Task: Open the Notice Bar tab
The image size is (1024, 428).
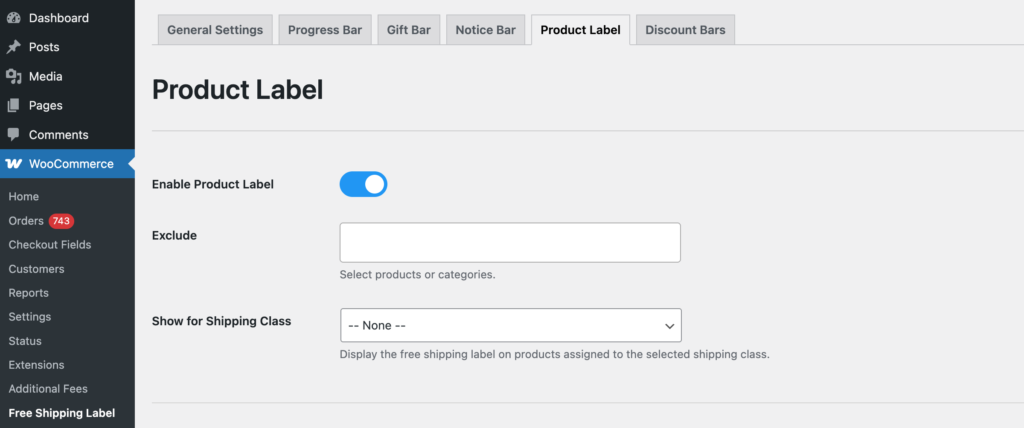Action: [485, 30]
